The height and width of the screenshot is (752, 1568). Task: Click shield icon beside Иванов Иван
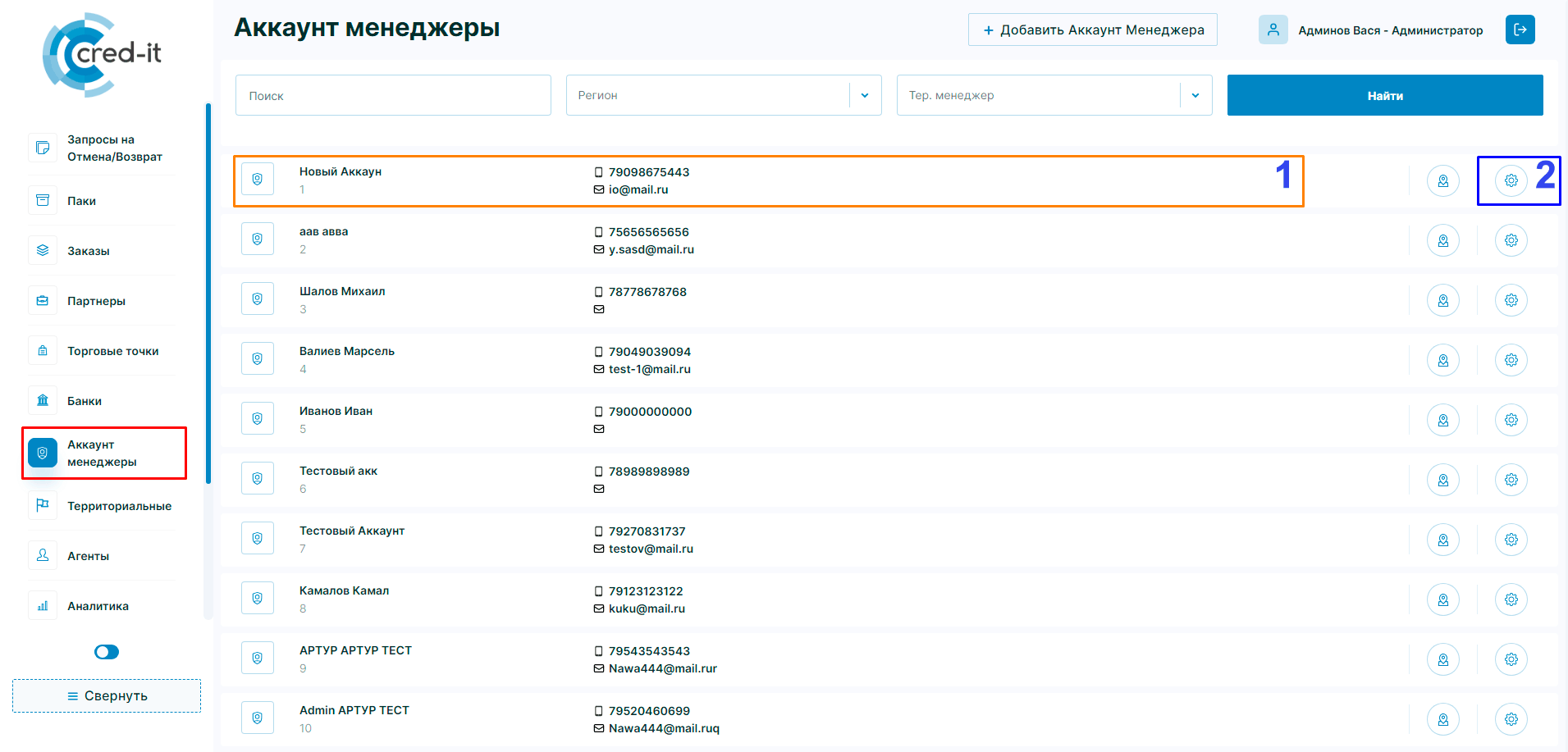tap(258, 419)
